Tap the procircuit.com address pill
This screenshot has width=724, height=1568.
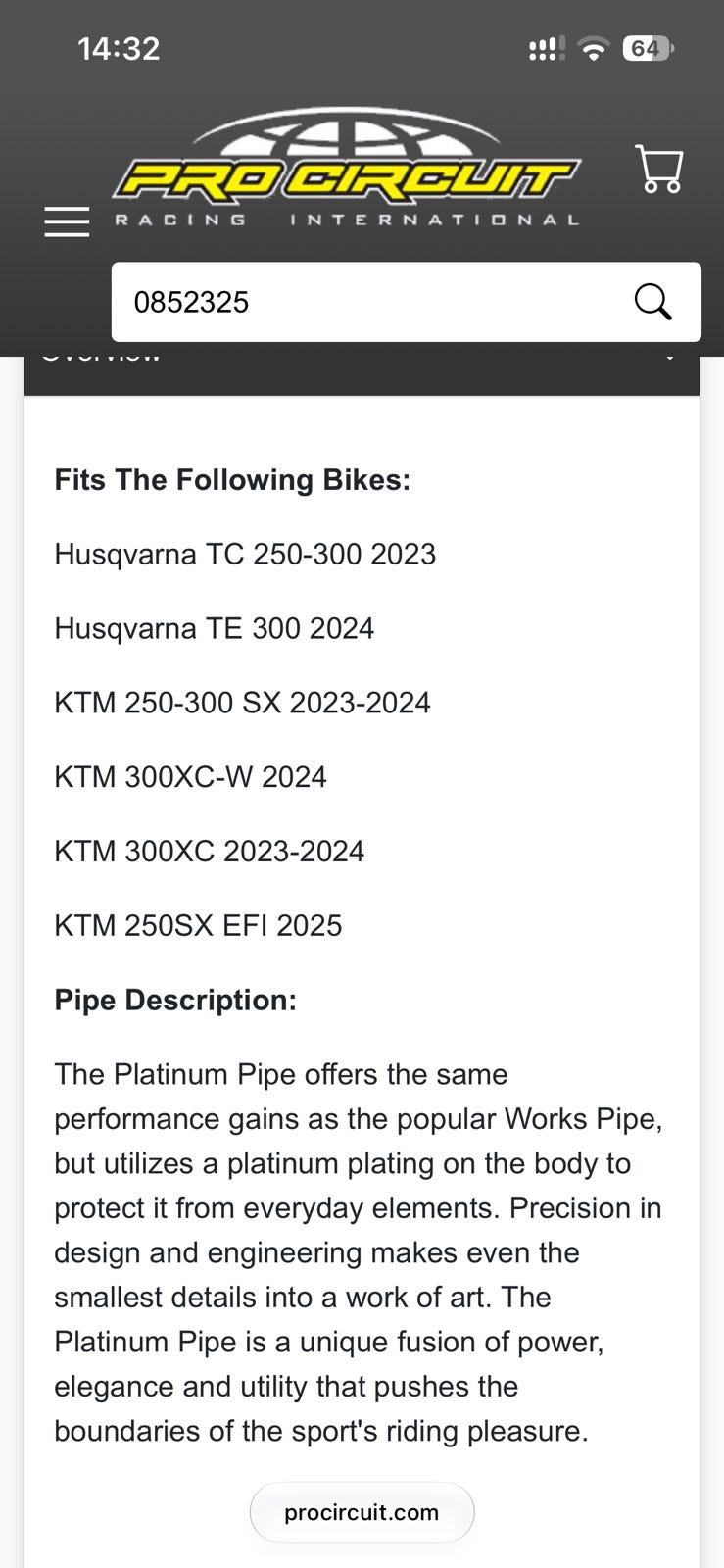(x=362, y=1512)
